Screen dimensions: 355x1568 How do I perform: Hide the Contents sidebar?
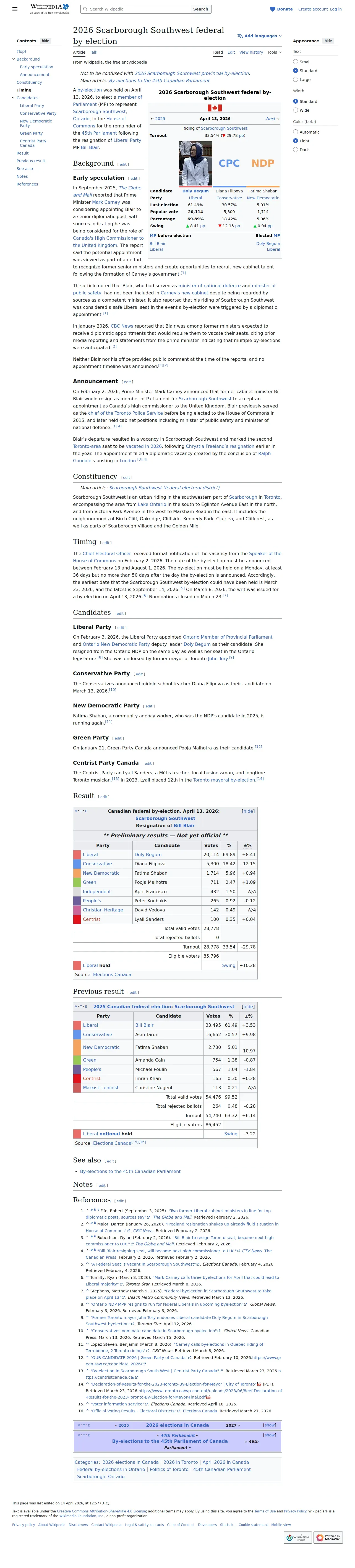pyautogui.click(x=46, y=41)
